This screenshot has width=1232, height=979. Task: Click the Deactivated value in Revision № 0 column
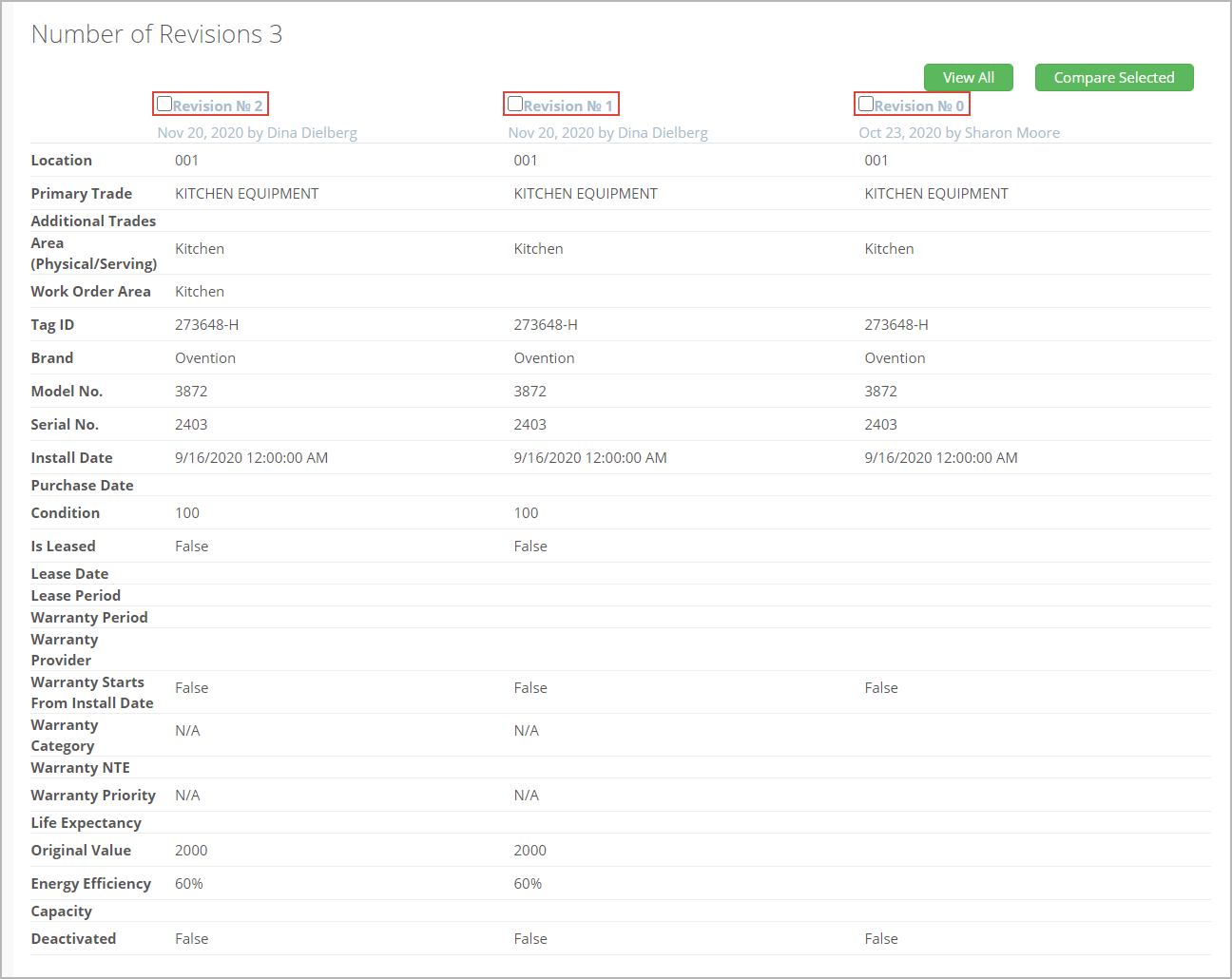880,939
